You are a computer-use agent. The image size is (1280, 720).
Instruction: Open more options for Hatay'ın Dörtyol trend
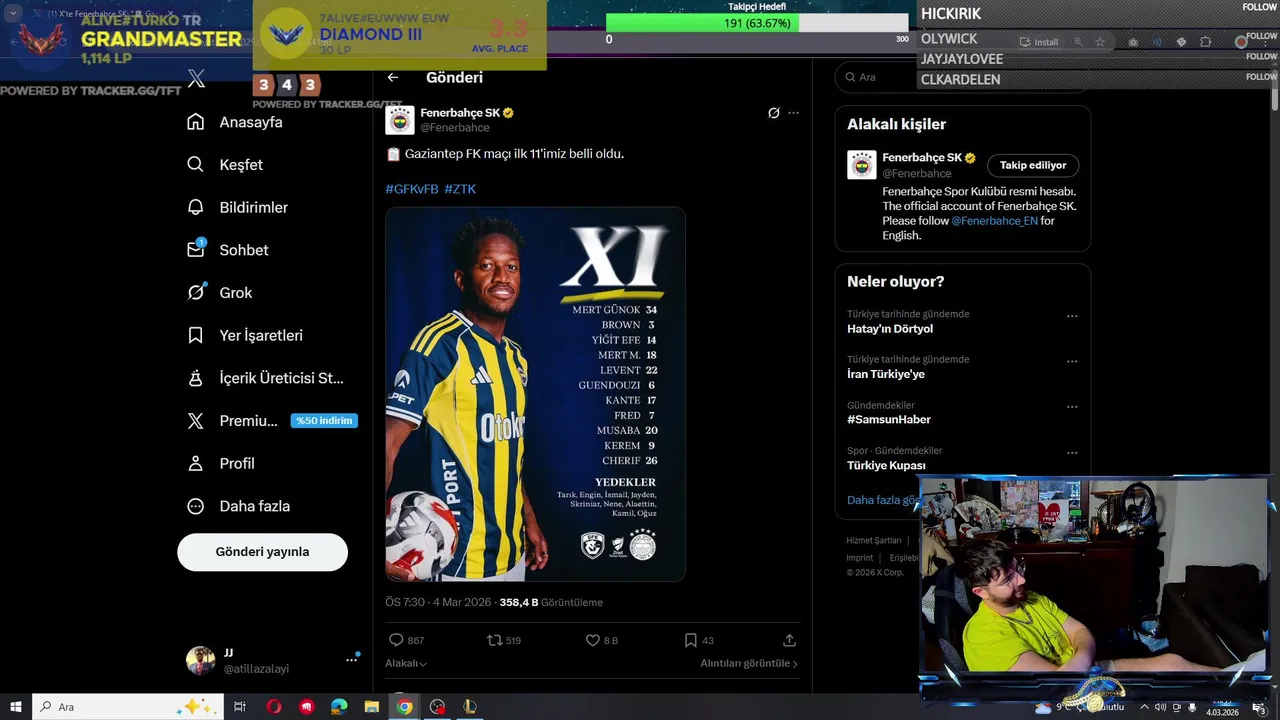tap(1072, 316)
